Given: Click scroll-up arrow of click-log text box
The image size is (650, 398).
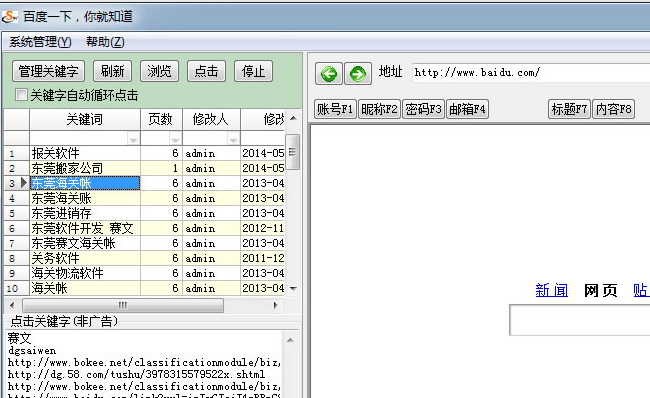Looking at the screenshot, I should pos(290,340).
